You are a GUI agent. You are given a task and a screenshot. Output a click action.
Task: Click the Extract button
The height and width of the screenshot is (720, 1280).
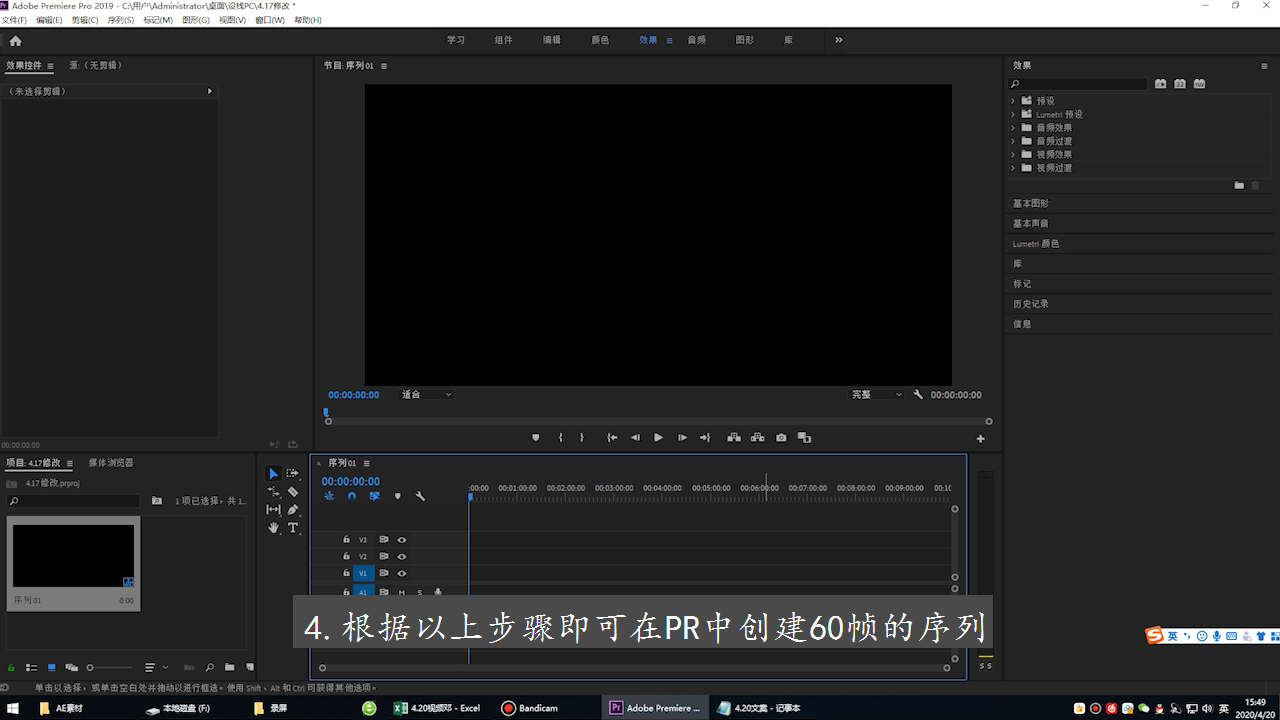point(757,438)
